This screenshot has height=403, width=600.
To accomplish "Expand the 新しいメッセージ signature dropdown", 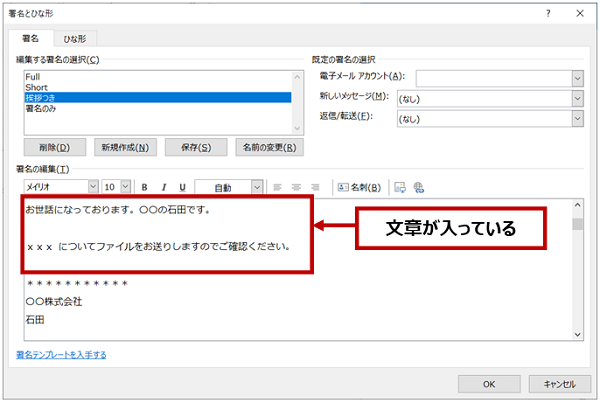I will [577, 98].
